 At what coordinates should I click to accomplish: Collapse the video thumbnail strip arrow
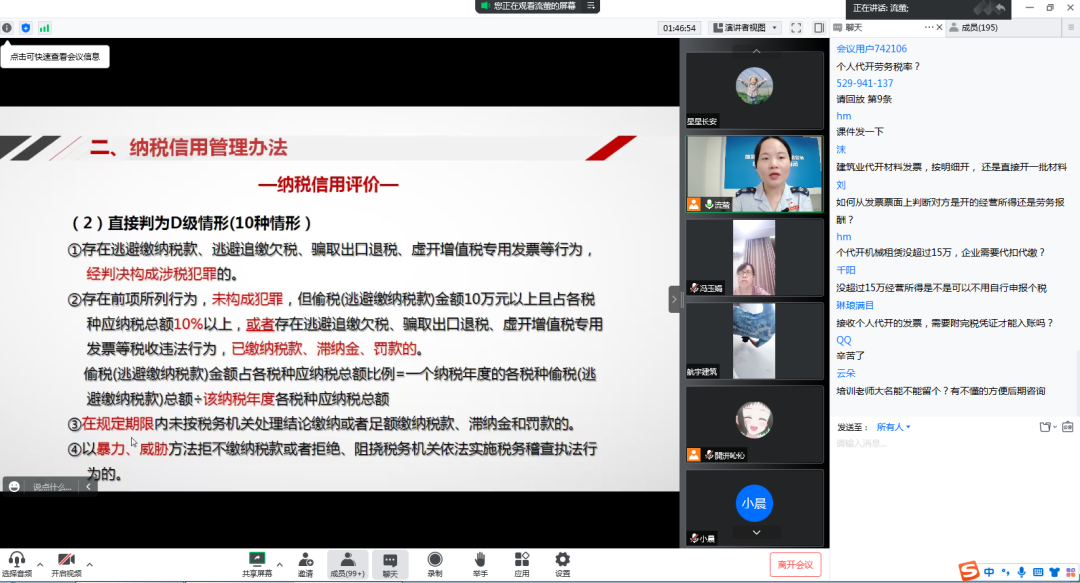pos(674,299)
